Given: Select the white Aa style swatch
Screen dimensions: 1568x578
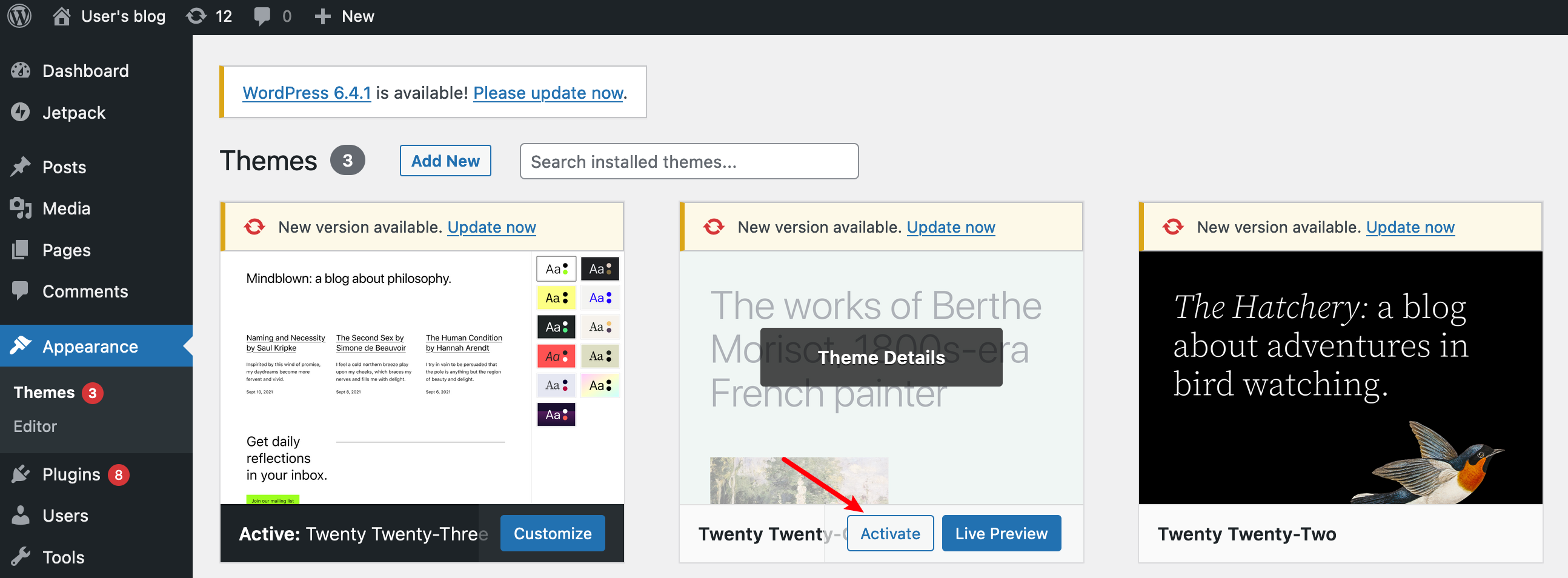Looking at the screenshot, I should (556, 269).
